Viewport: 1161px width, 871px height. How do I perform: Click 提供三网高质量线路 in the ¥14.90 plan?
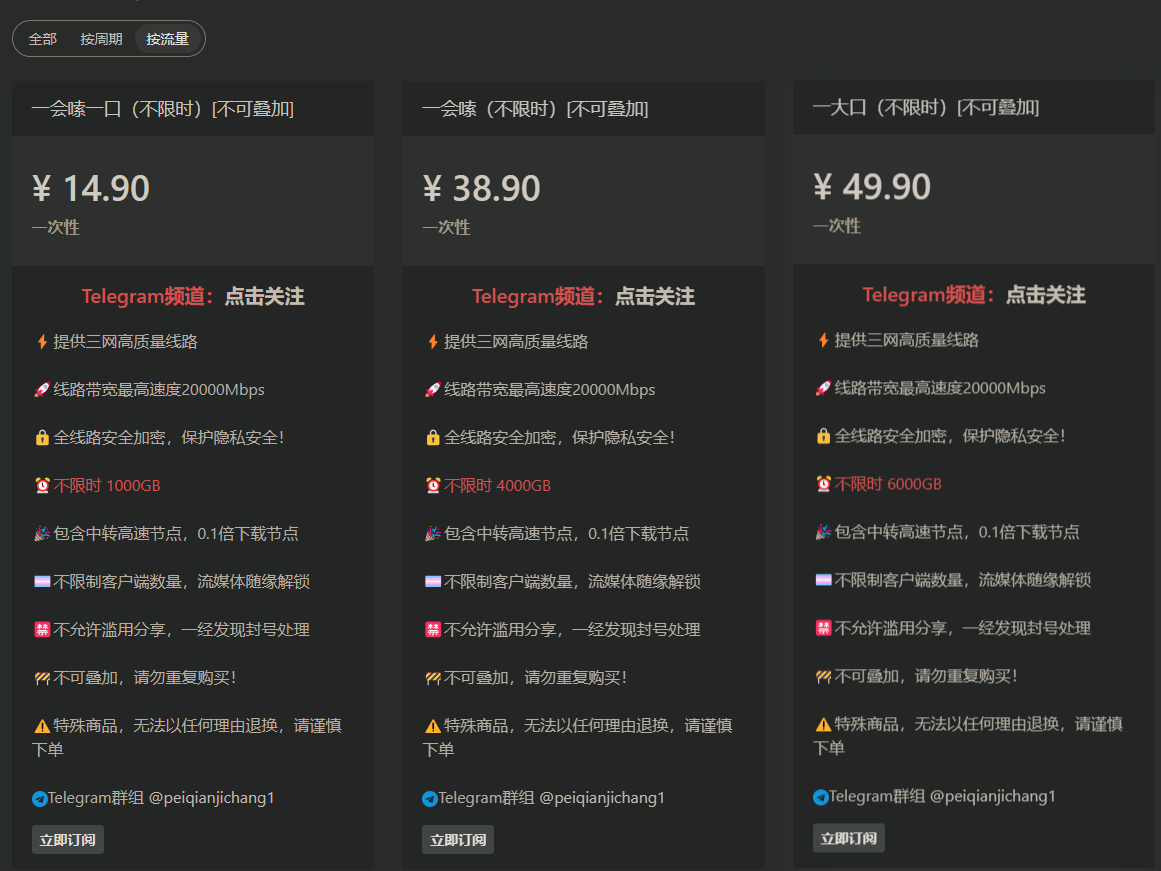click(x=126, y=341)
